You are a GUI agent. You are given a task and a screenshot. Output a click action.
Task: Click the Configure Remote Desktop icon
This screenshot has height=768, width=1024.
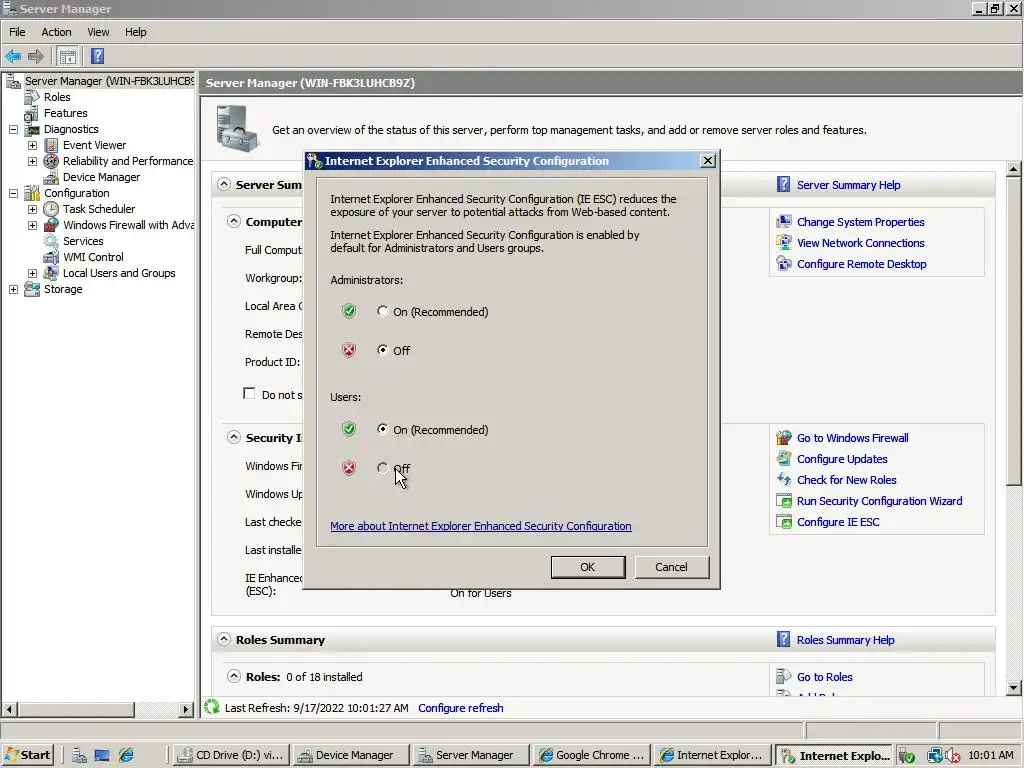(784, 264)
